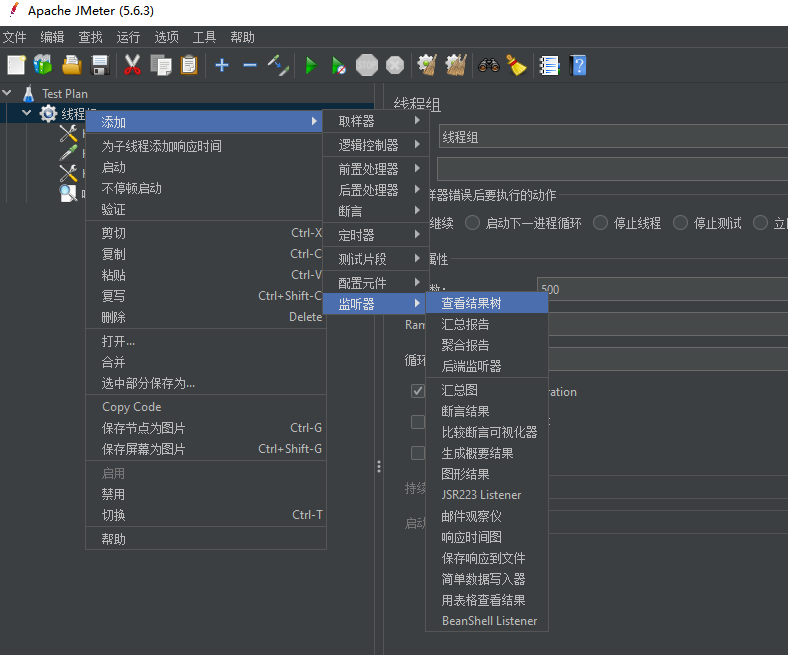The height and width of the screenshot is (655, 788).
Task: Click the Save test plan floppy icon
Action: click(x=100, y=65)
